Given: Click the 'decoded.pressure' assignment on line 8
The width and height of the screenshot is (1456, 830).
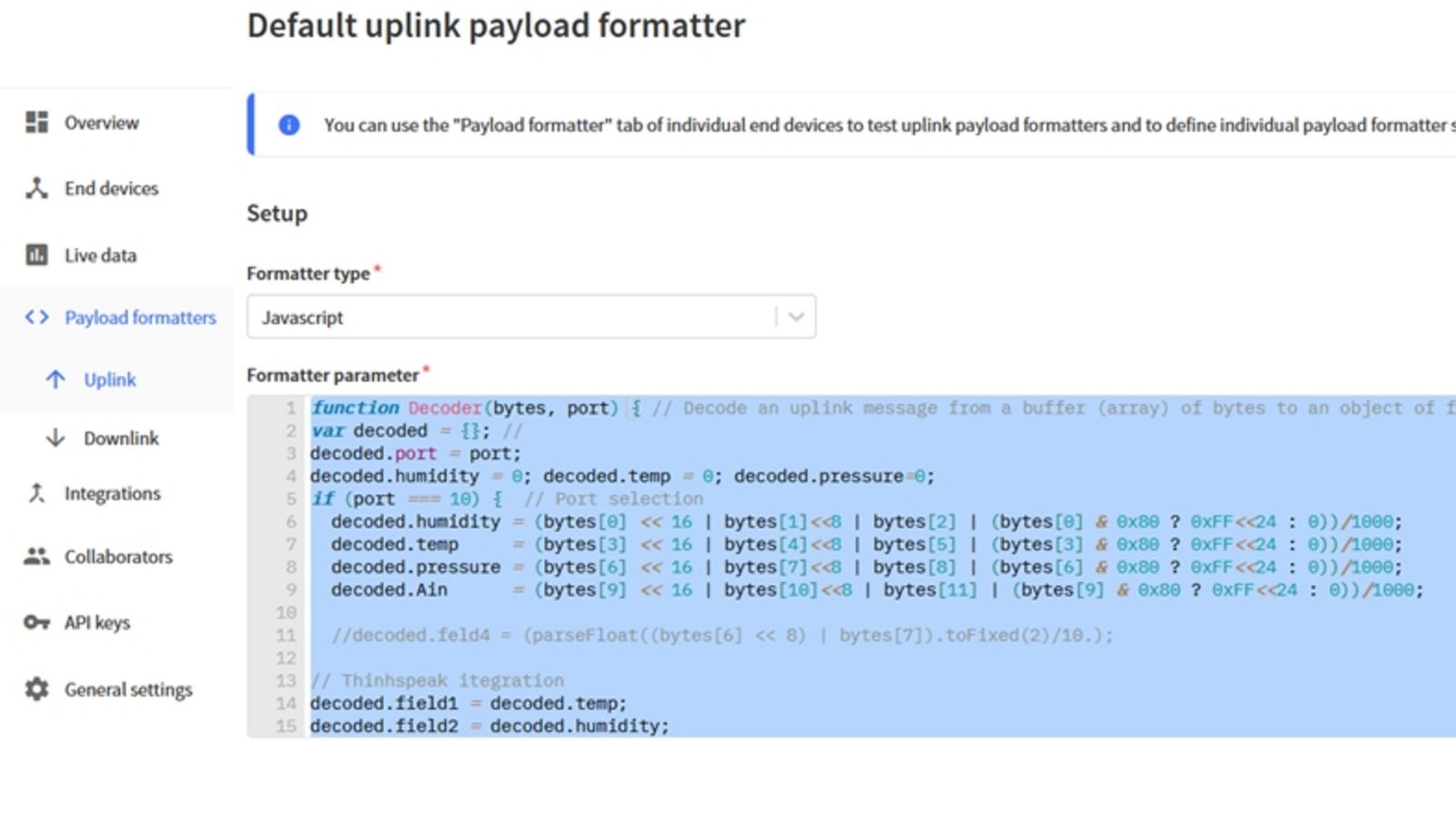Looking at the screenshot, I should coord(866,567).
